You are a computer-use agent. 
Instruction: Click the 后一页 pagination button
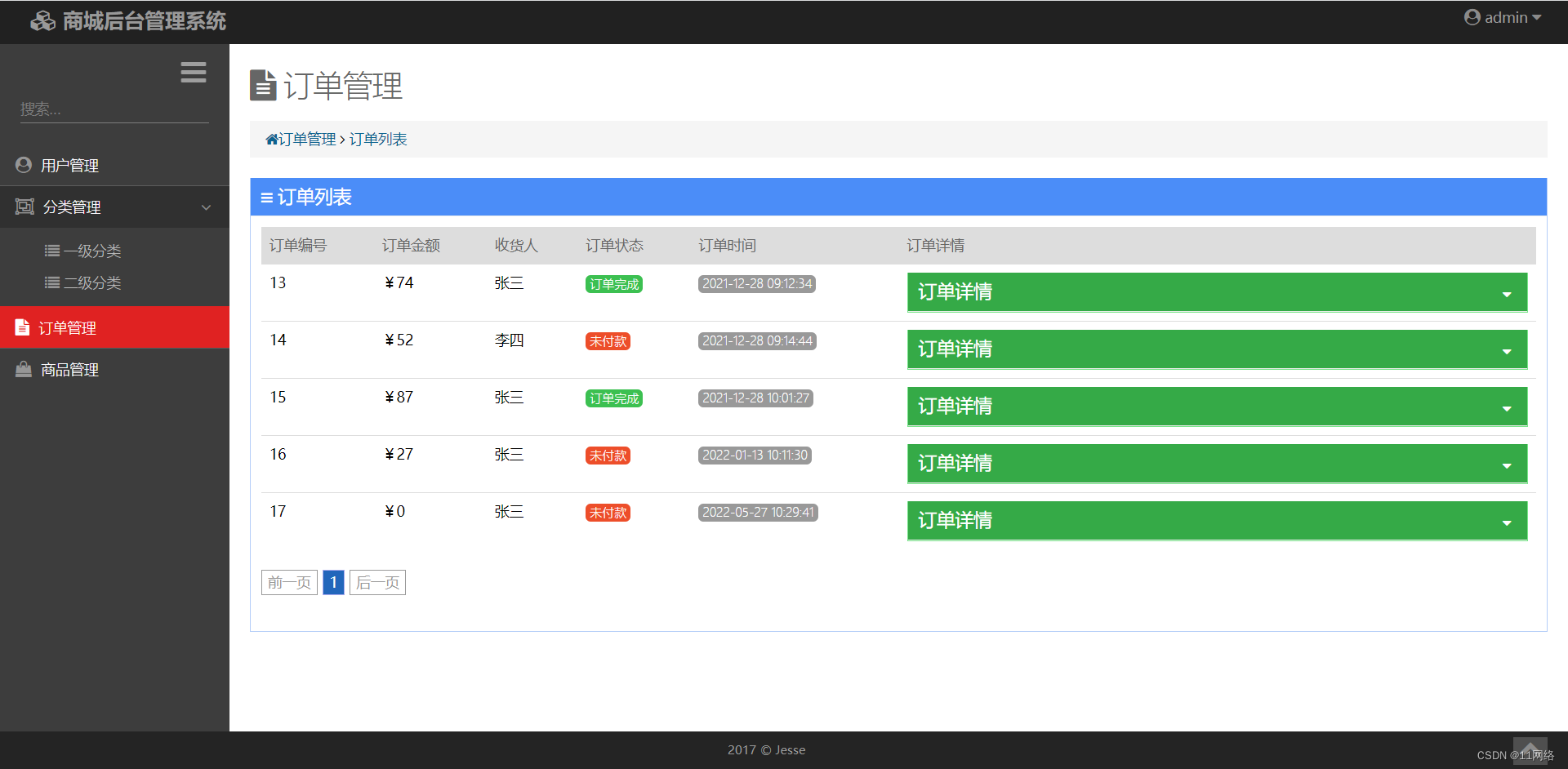click(x=377, y=582)
